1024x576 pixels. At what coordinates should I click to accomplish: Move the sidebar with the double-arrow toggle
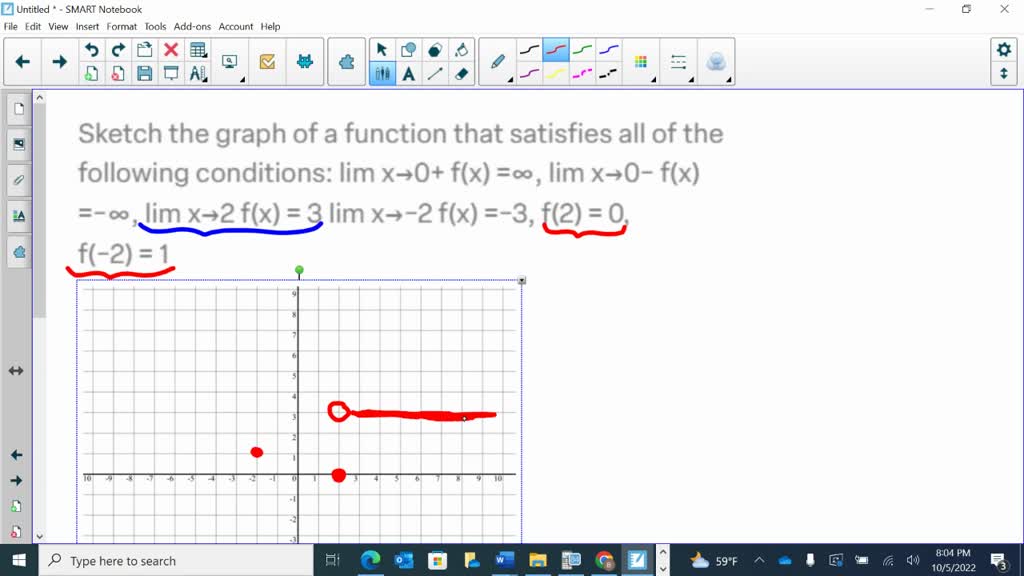click(x=15, y=370)
